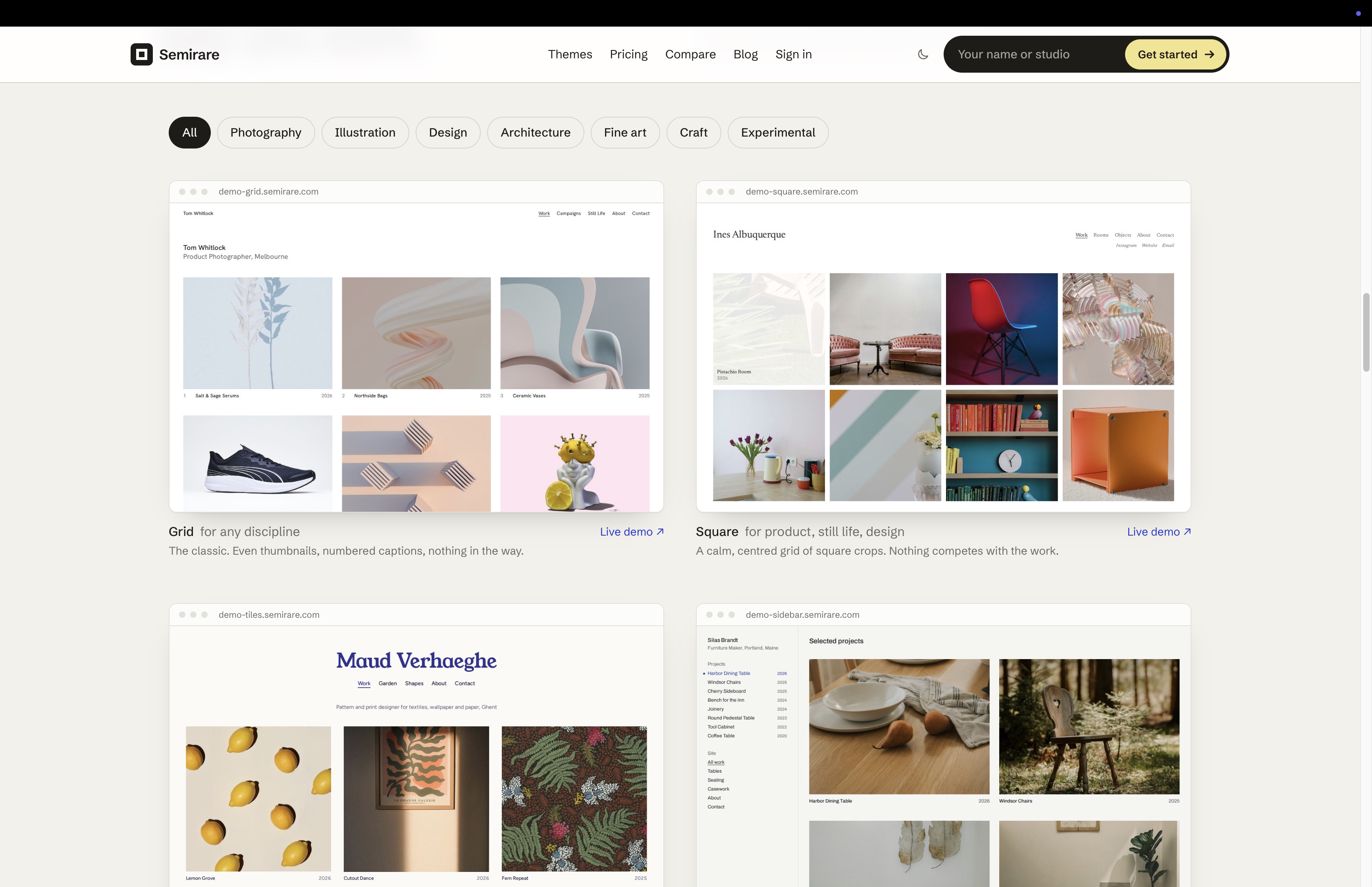
Task: Click the Semirare square logo icon
Action: 142,54
